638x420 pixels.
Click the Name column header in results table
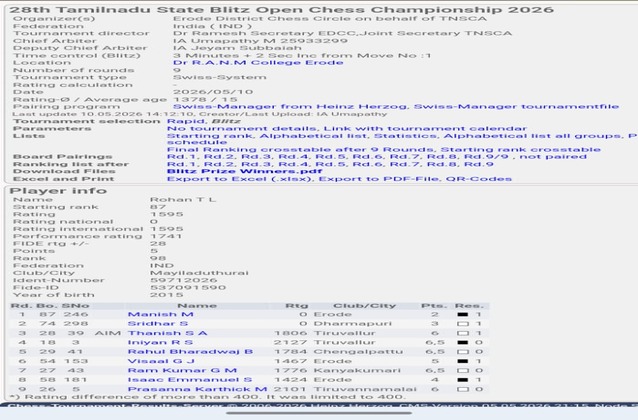(197, 306)
